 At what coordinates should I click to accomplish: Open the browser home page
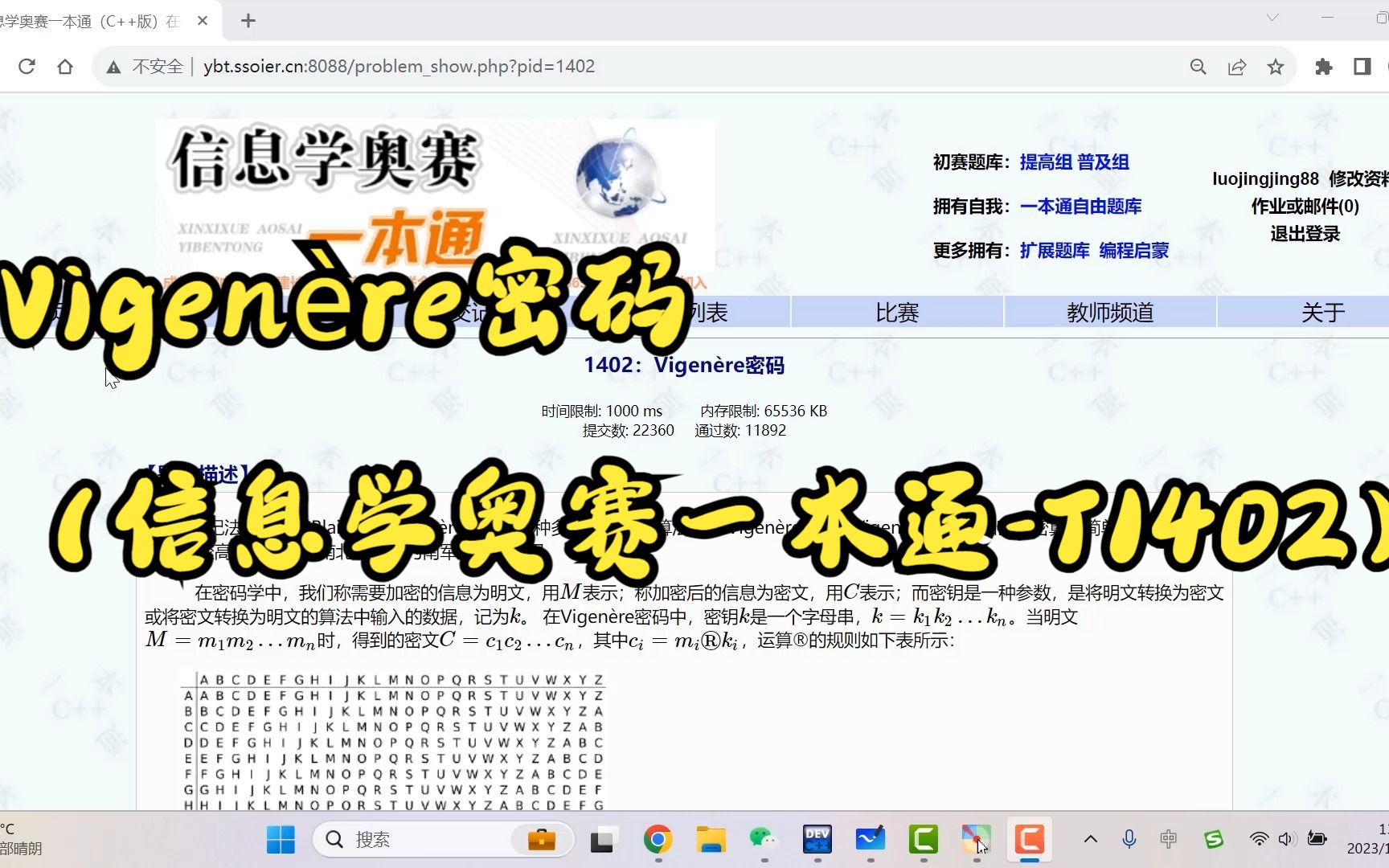click(65, 66)
